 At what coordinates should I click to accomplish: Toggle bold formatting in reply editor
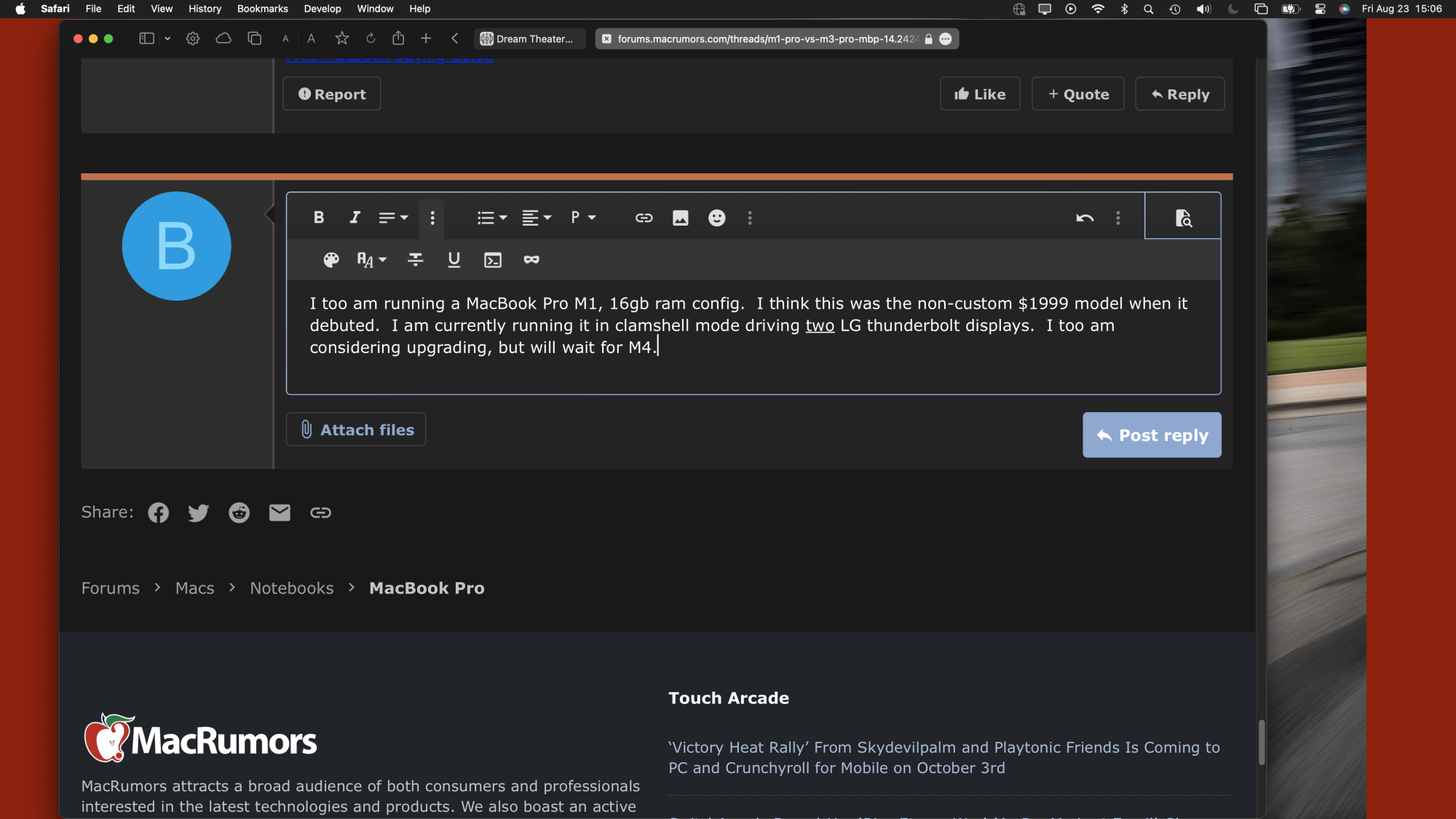tap(318, 218)
